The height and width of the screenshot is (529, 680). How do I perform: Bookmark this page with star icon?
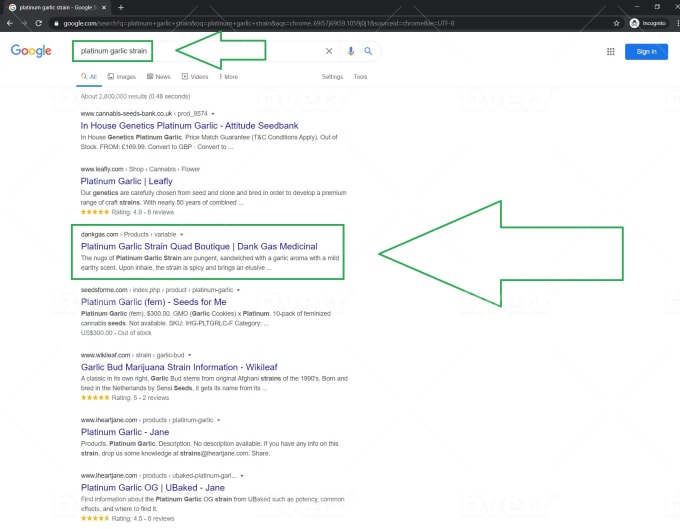[x=616, y=23]
